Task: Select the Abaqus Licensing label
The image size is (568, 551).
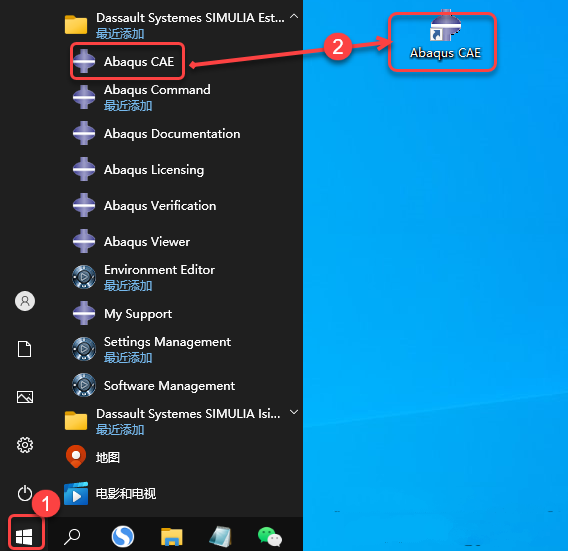Action: pos(154,170)
